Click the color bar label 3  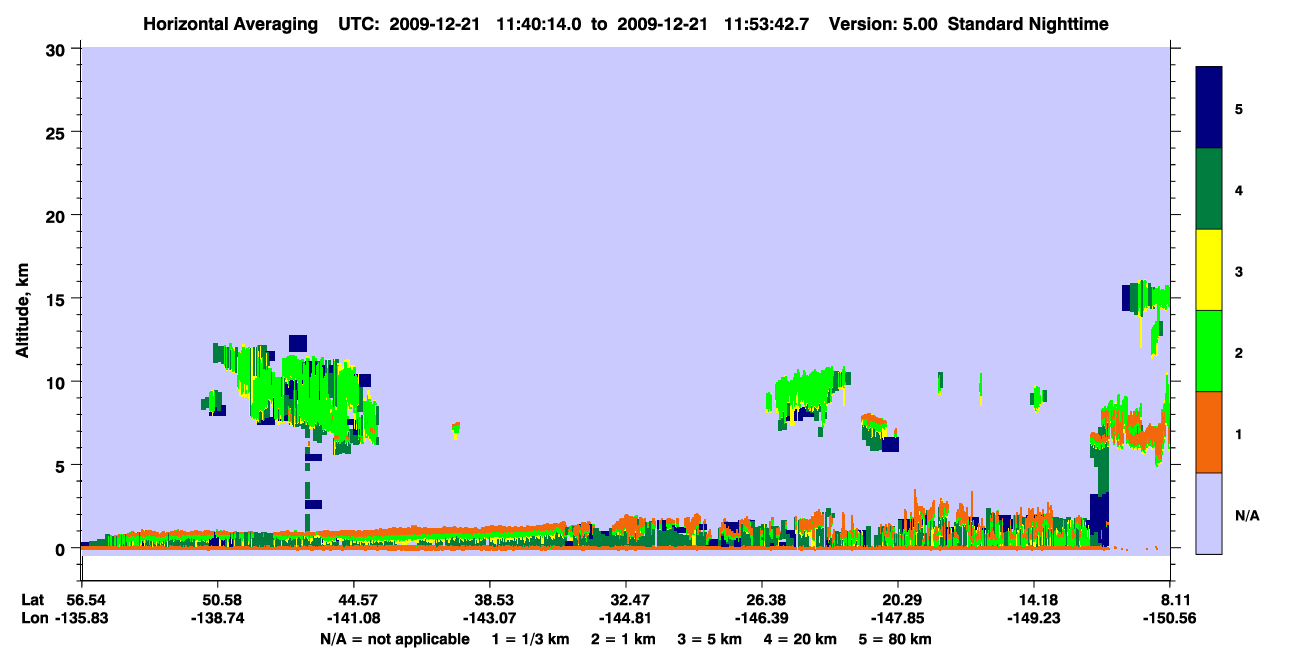(x=1239, y=270)
